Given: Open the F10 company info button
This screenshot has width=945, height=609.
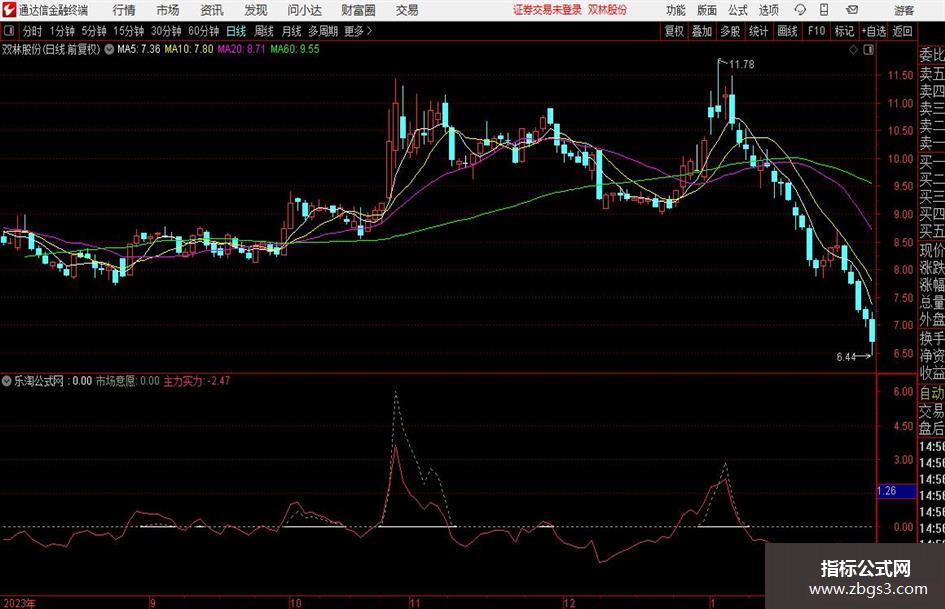Looking at the screenshot, I should point(817,31).
